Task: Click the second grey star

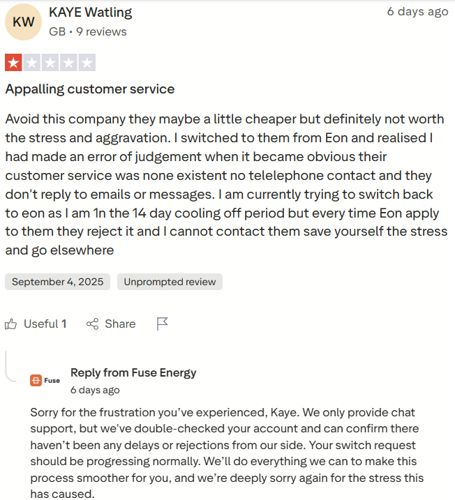Action: point(32,63)
